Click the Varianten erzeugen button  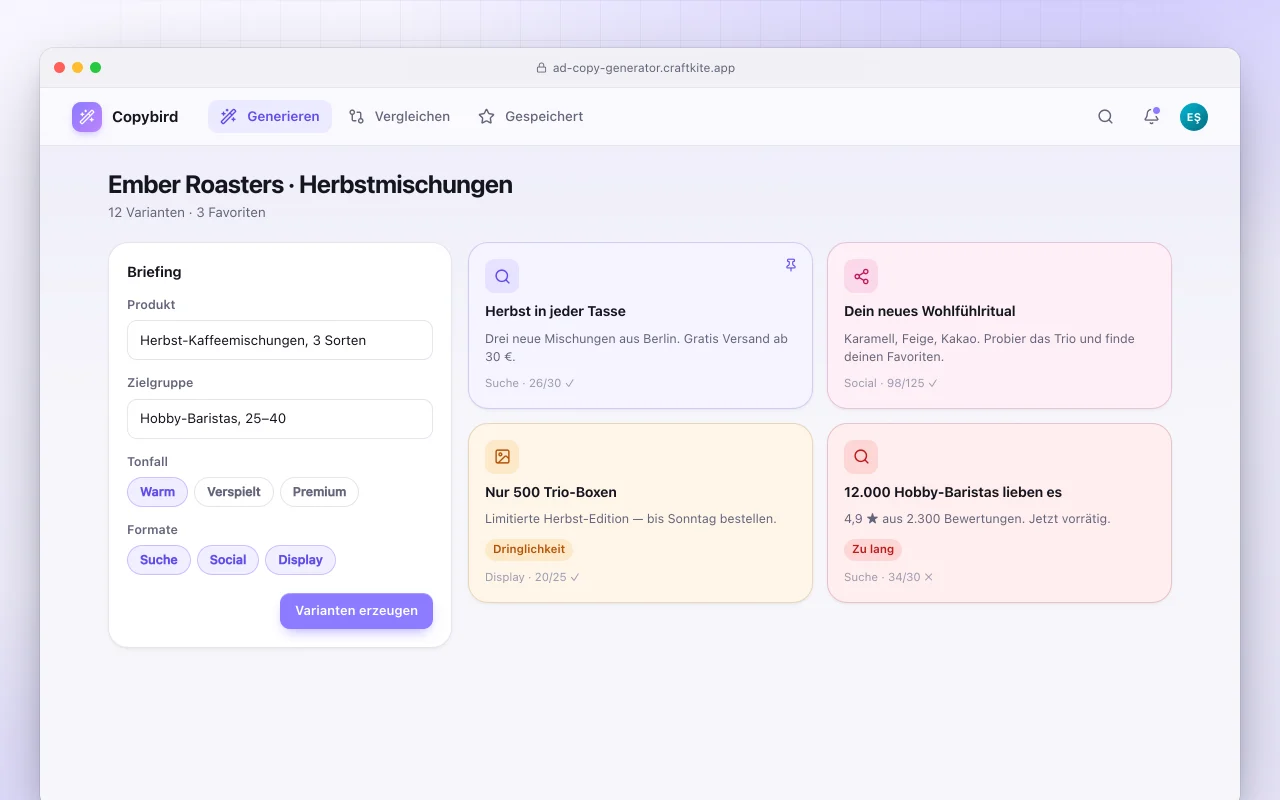tap(356, 611)
